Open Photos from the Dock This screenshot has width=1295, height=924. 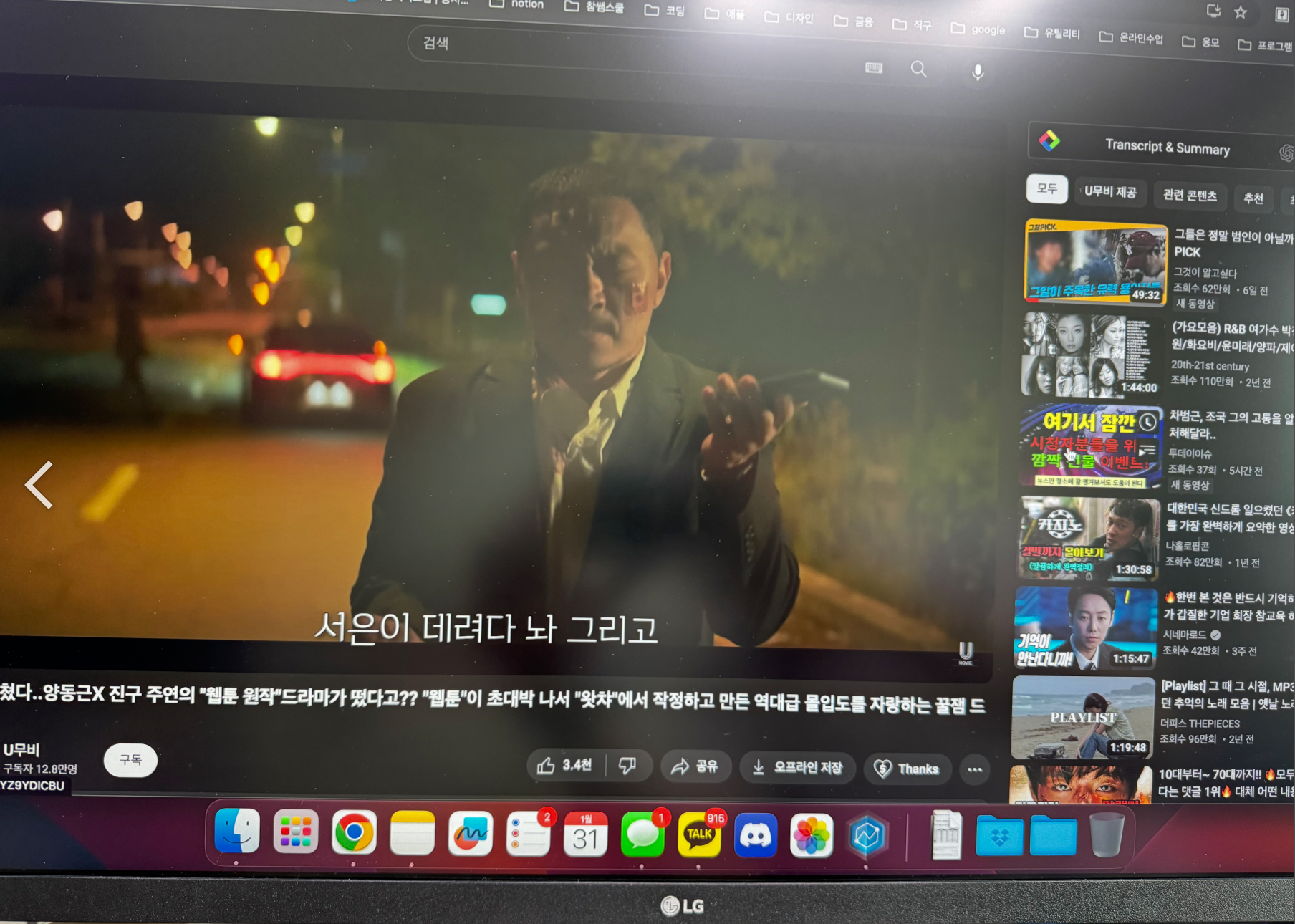pos(811,835)
